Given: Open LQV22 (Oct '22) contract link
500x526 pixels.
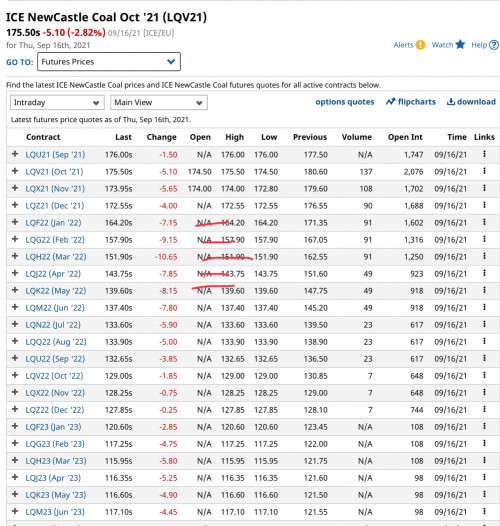Looking at the screenshot, I should [54, 376].
